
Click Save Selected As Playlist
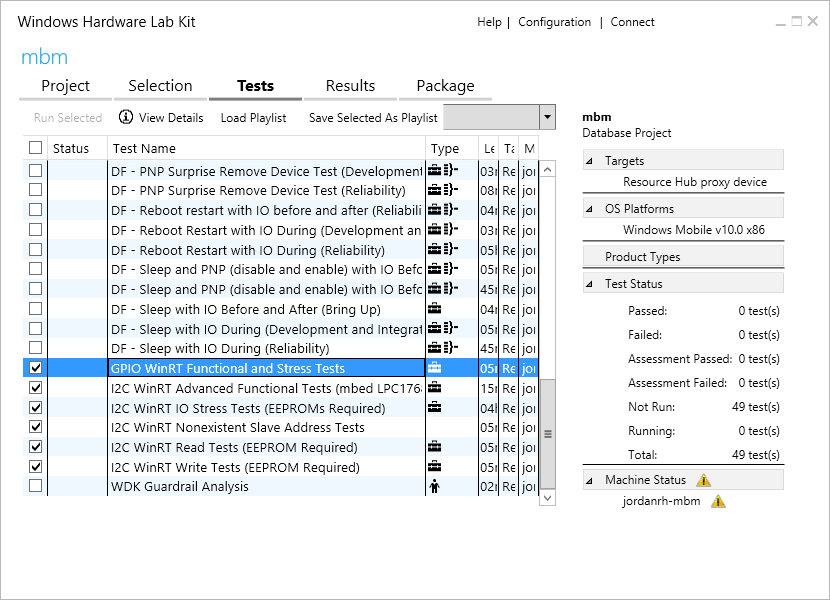coord(373,118)
